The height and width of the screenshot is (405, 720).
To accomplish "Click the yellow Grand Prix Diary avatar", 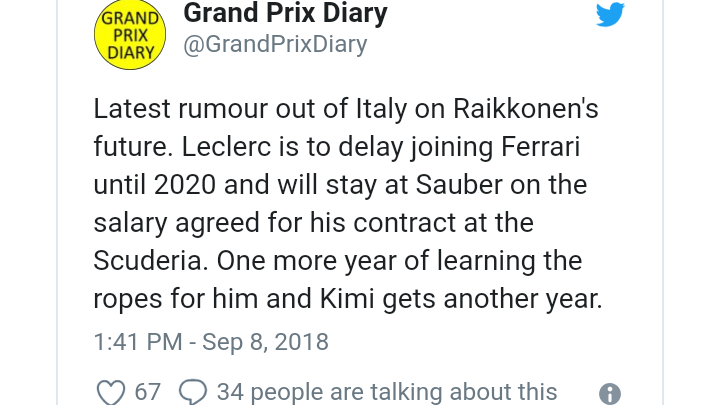I will [x=129, y=36].
